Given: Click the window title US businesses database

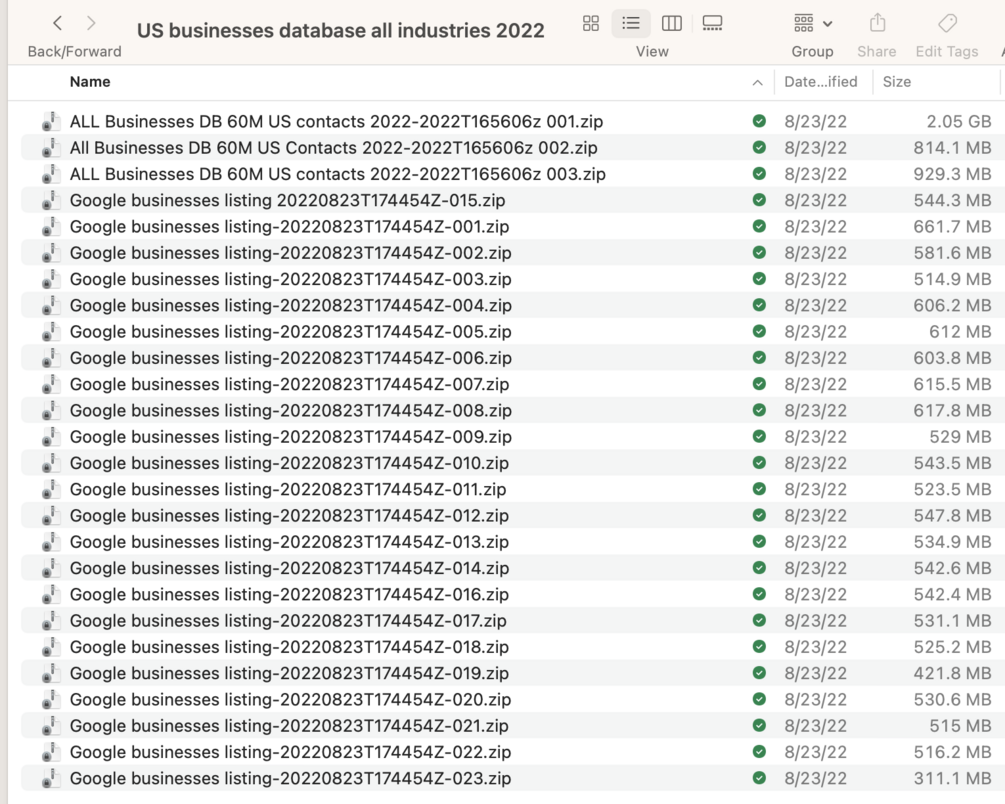Looking at the screenshot, I should (x=340, y=31).
